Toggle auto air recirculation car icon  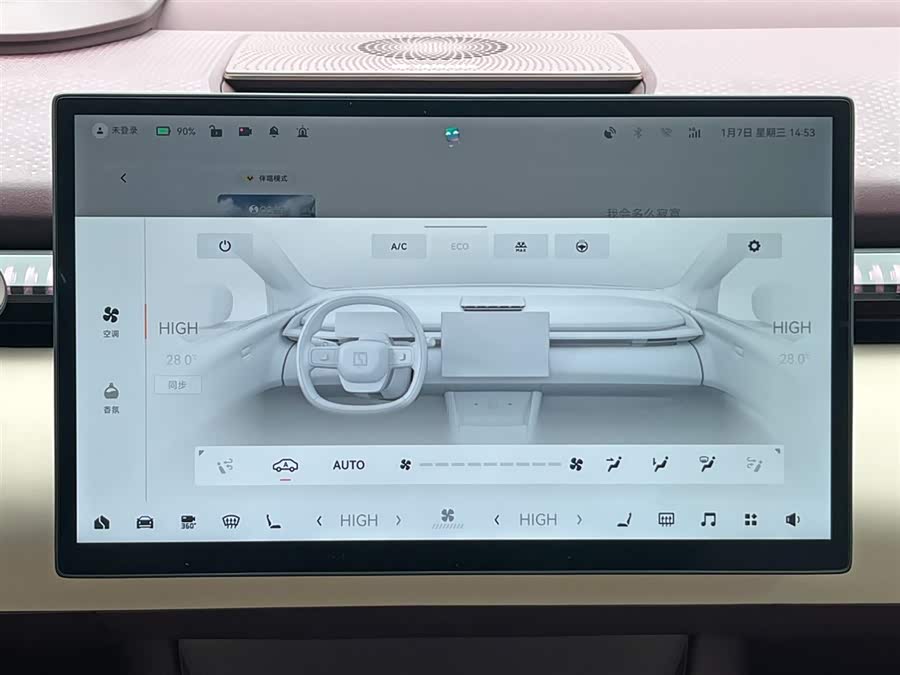tap(285, 465)
